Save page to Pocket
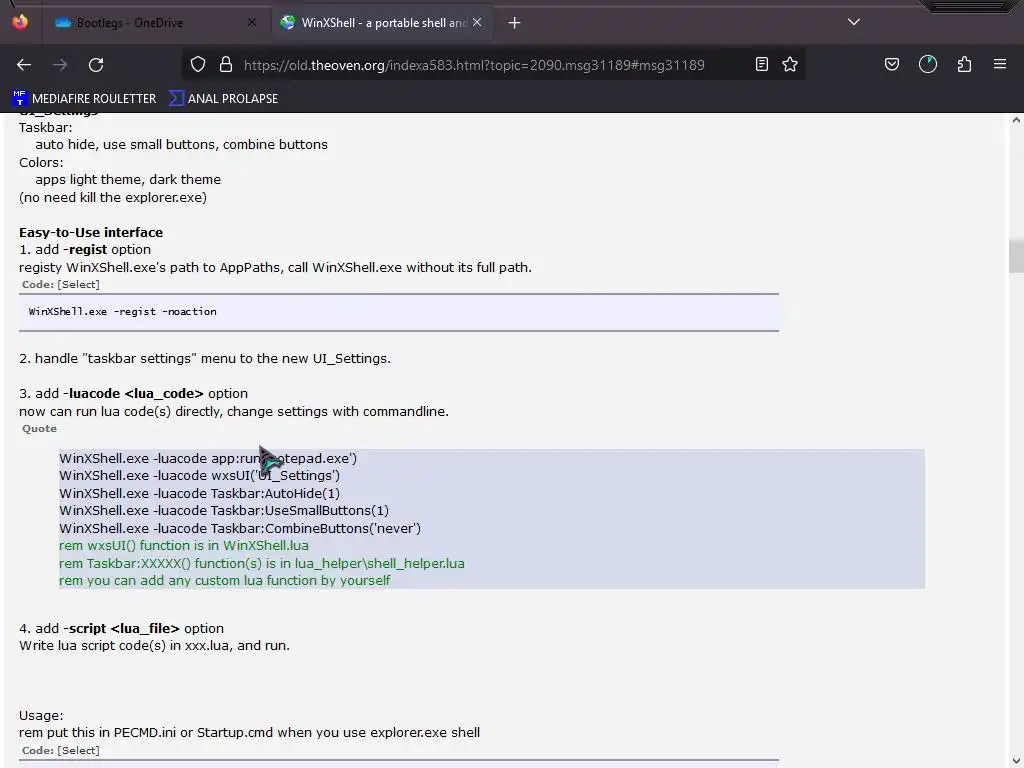Viewport: 1024px width, 768px height. [x=892, y=65]
